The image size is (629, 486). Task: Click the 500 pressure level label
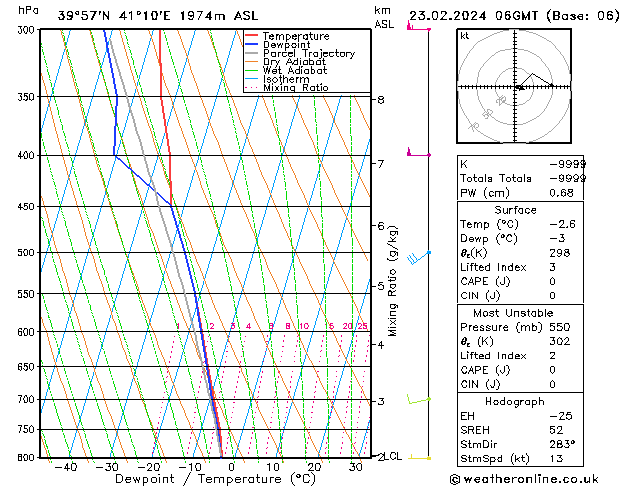tap(28, 253)
